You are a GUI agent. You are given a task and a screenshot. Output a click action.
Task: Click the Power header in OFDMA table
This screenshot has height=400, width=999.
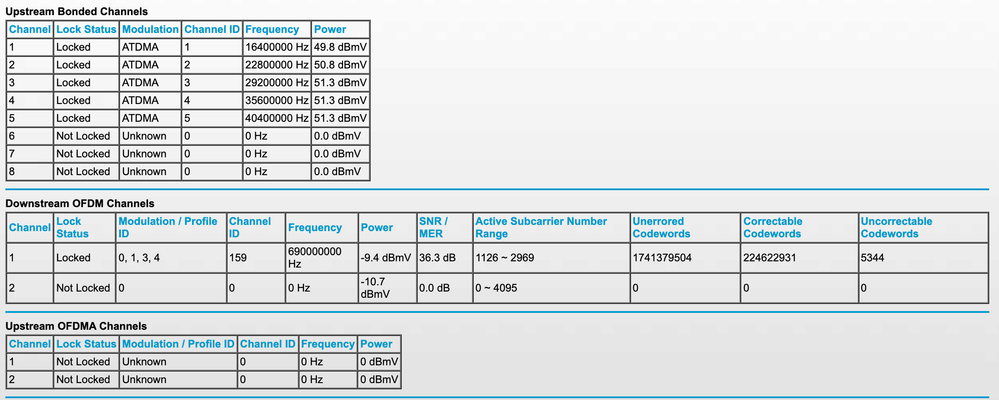[x=377, y=344]
